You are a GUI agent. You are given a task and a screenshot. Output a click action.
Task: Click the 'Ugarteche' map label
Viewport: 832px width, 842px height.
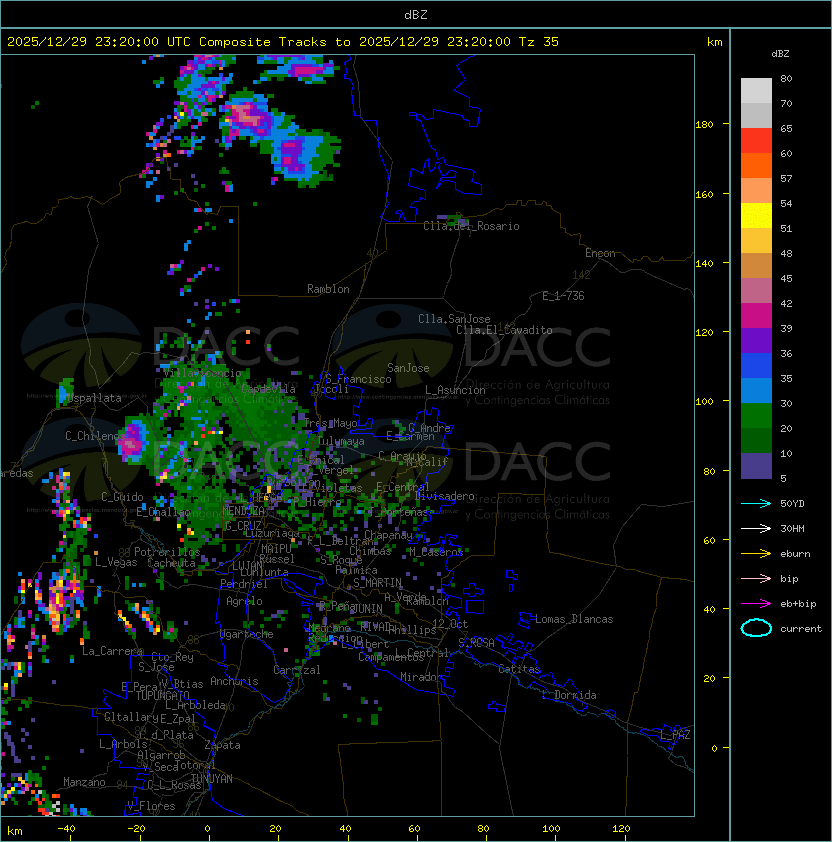[x=247, y=634]
